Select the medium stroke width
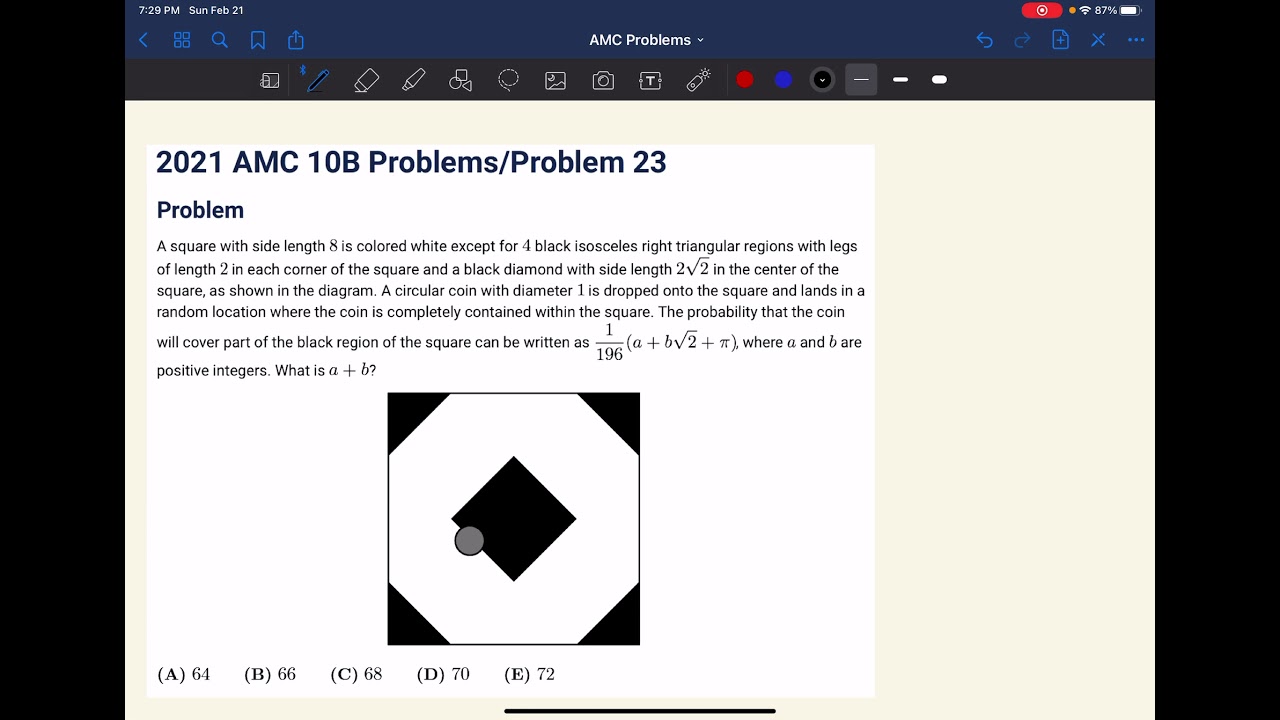Image resolution: width=1280 pixels, height=720 pixels. click(900, 79)
